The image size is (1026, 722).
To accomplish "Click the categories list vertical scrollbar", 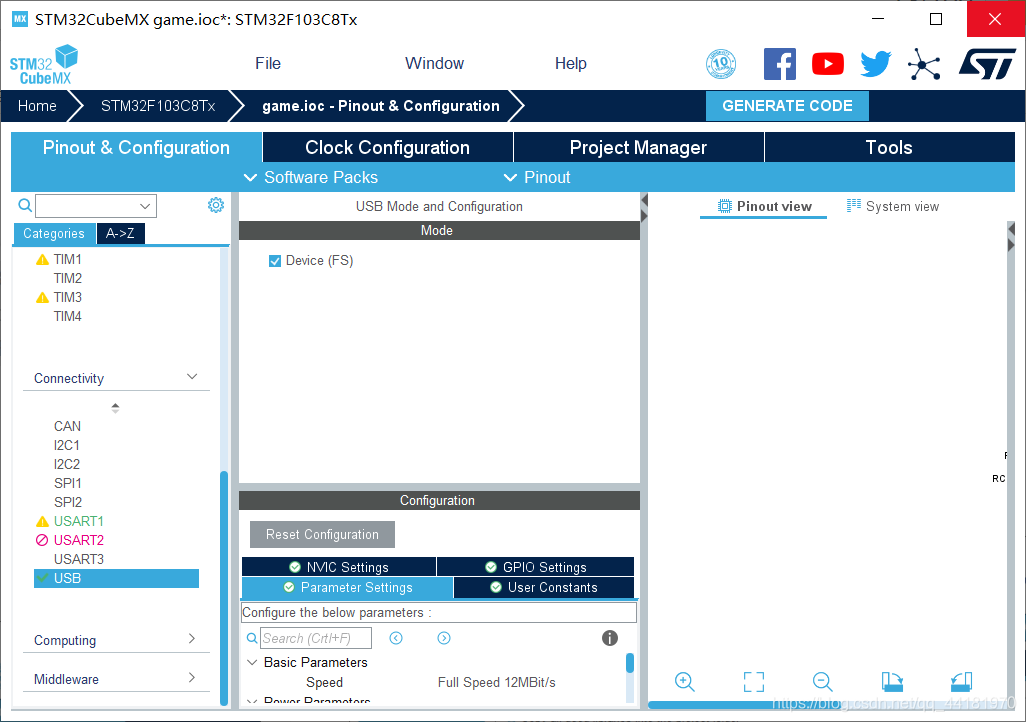I will pyautogui.click(x=224, y=588).
